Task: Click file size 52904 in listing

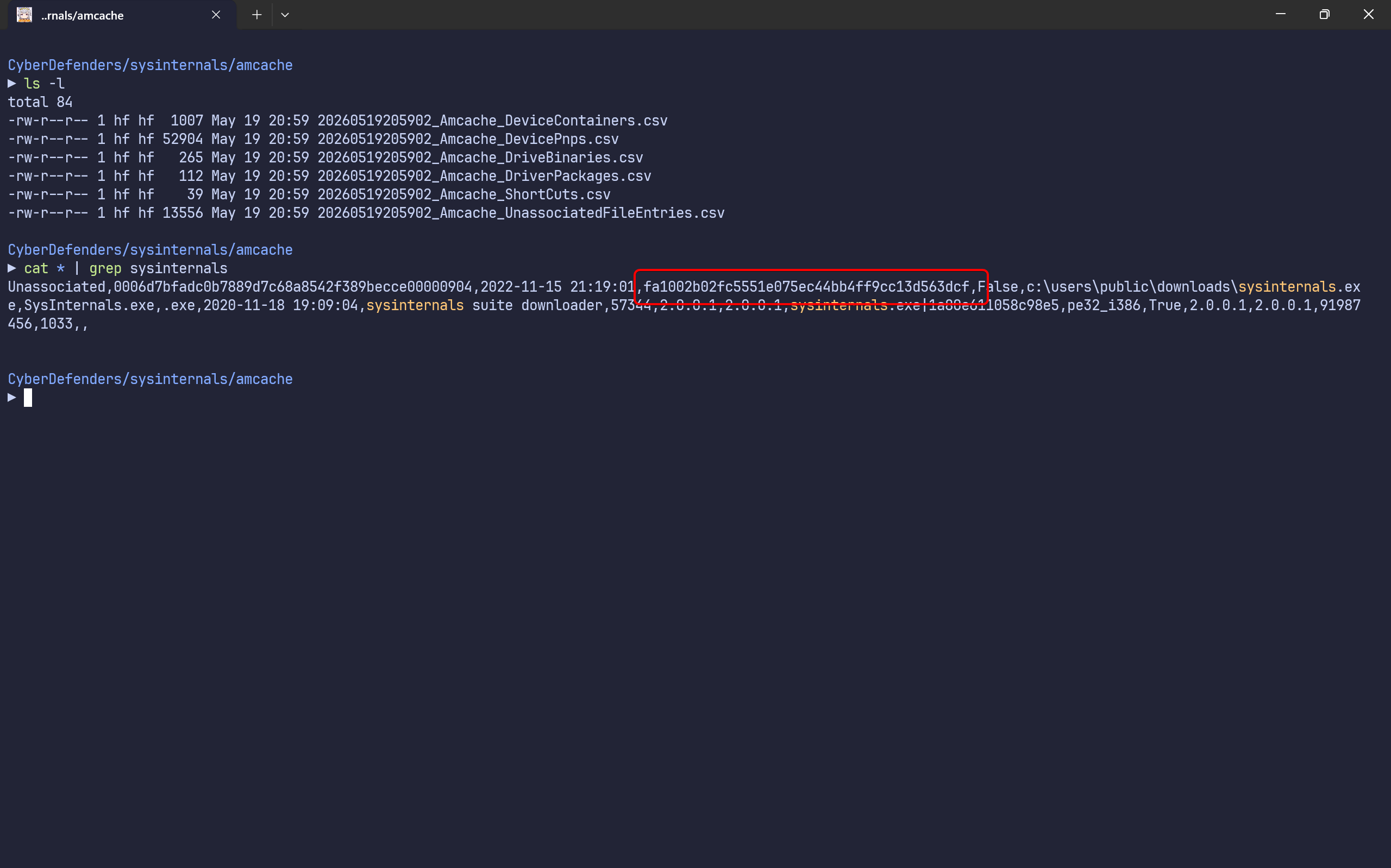Action: coord(183,139)
